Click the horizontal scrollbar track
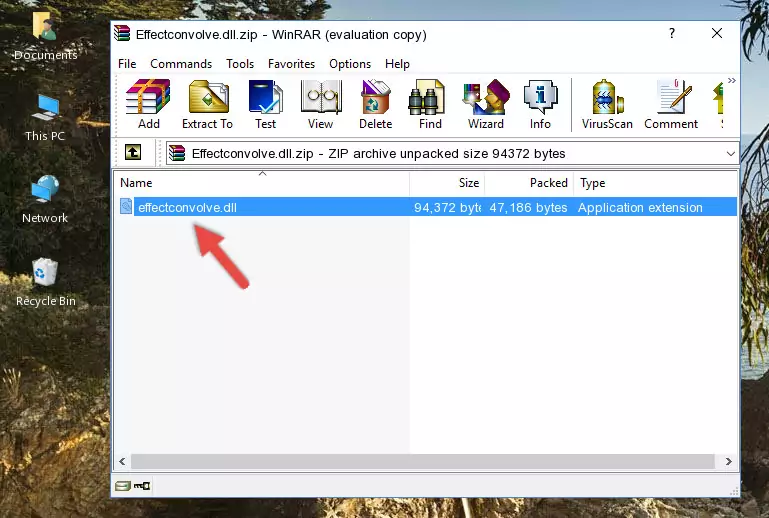The width and height of the screenshot is (769, 518). point(422,461)
